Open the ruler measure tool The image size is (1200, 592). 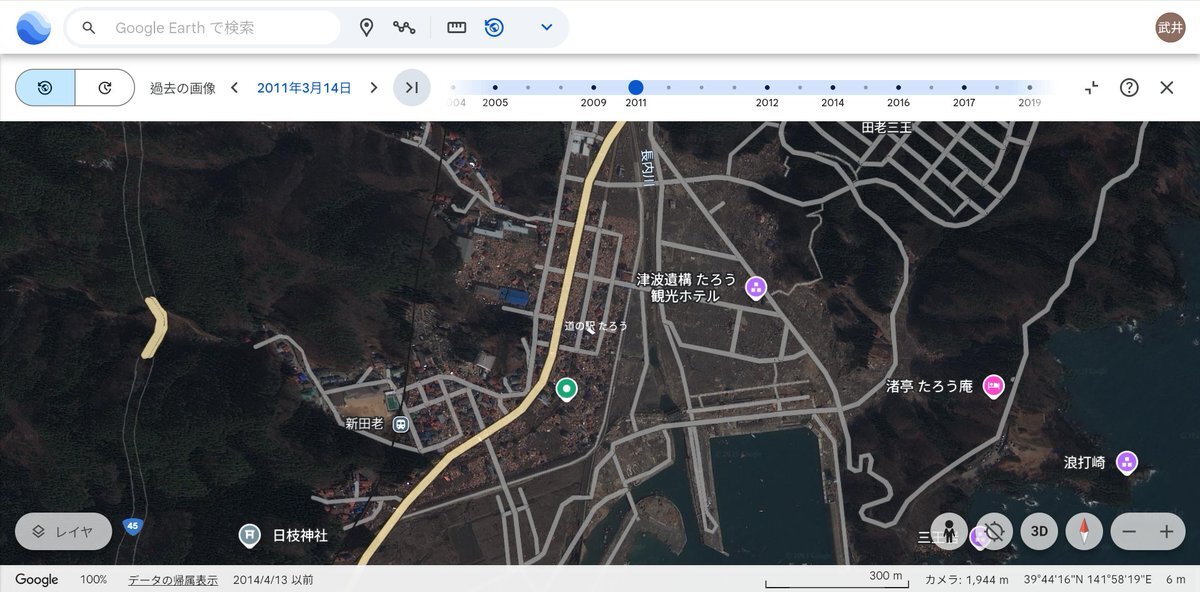[x=457, y=28]
